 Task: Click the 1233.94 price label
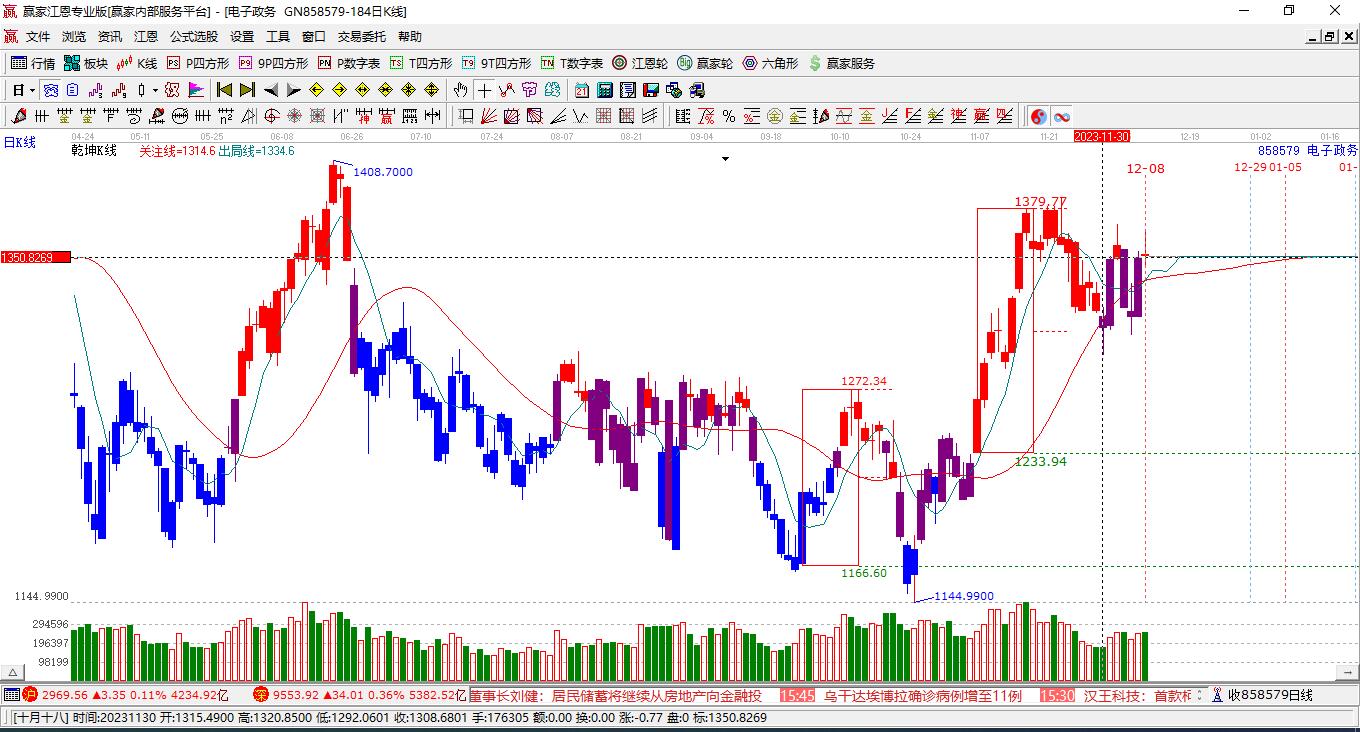1040,461
